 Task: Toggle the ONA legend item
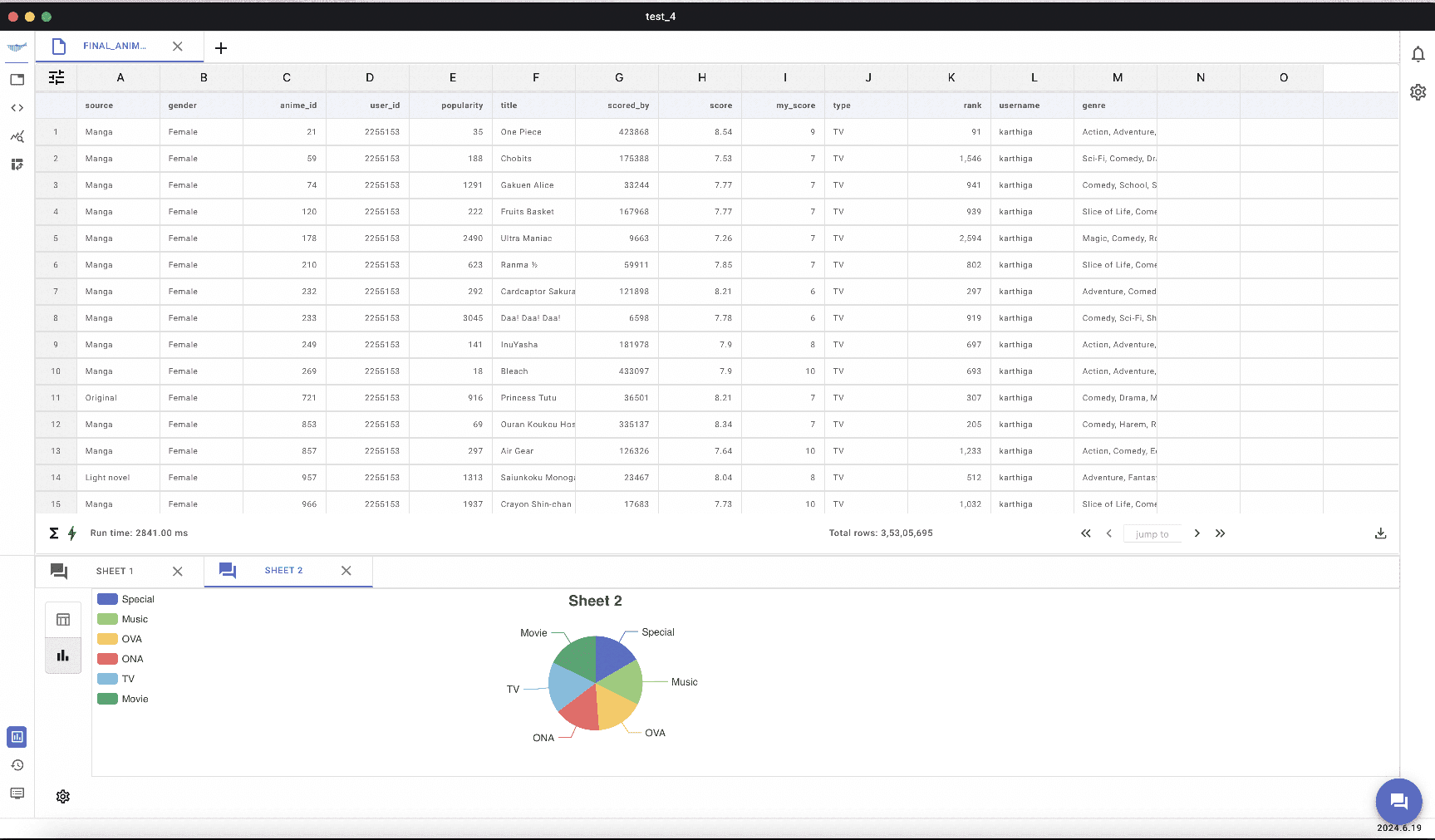[x=121, y=659]
